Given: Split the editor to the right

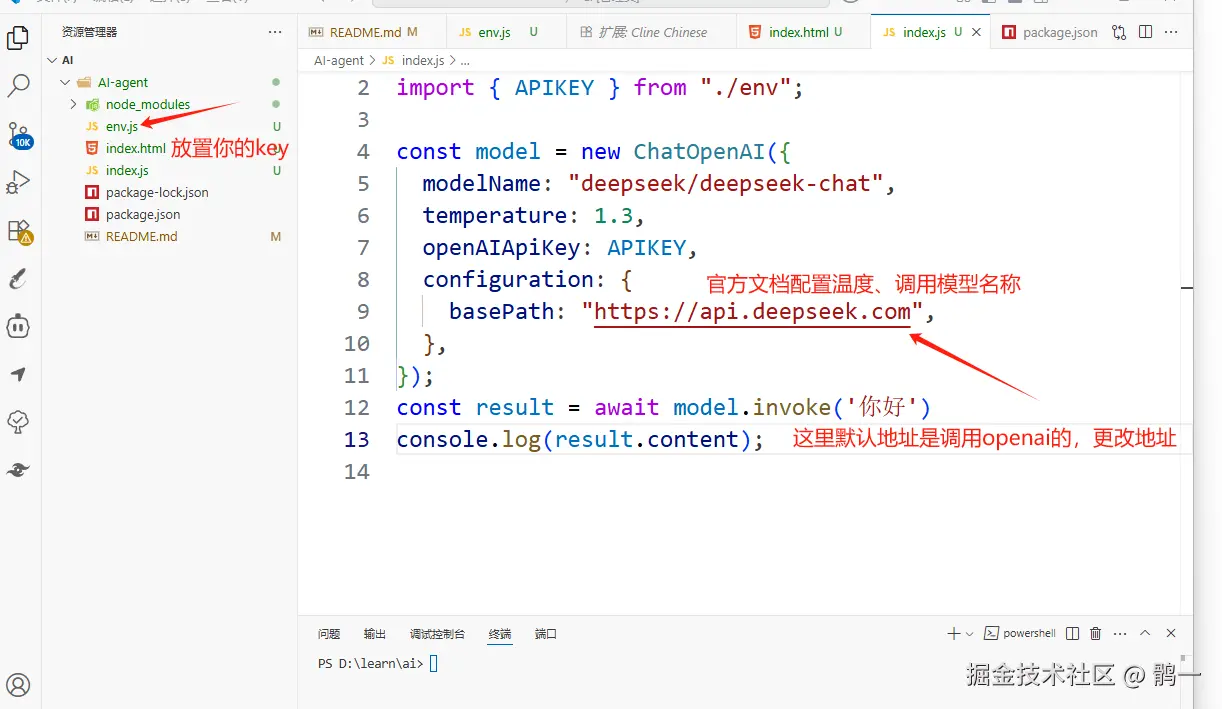Looking at the screenshot, I should [1145, 32].
